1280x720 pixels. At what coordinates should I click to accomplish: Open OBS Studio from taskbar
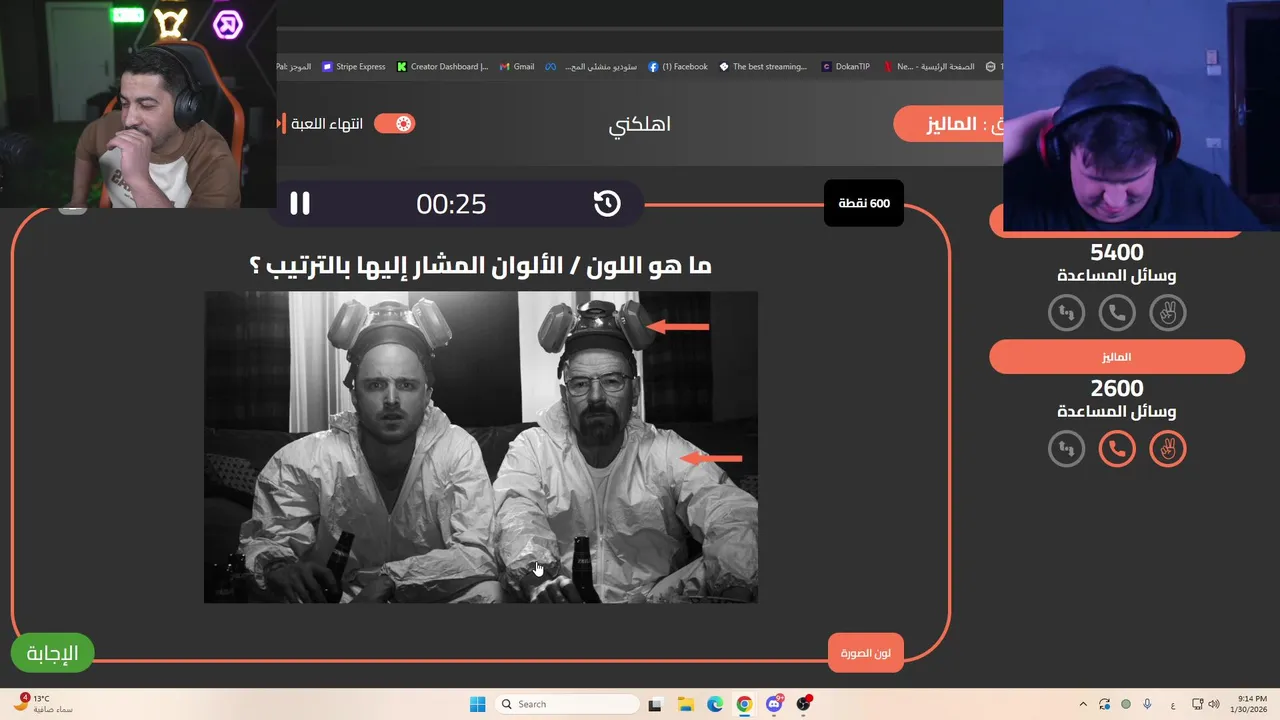point(804,704)
